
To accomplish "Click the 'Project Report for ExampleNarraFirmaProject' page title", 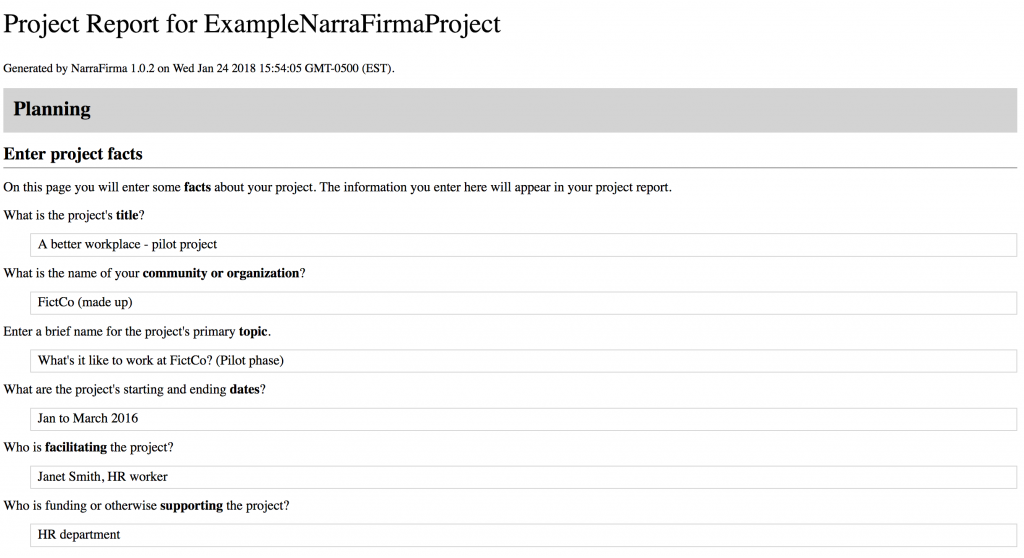I will point(252,24).
